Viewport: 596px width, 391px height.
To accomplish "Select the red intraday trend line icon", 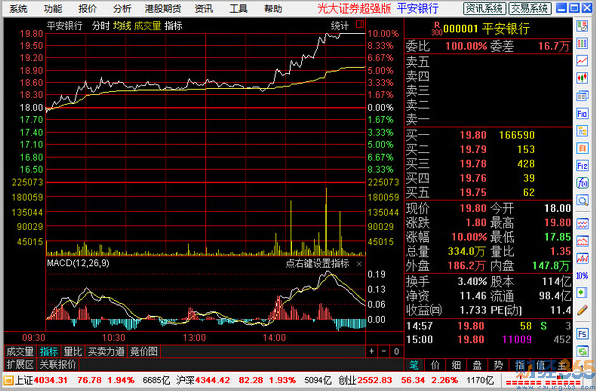I will coord(582,61).
